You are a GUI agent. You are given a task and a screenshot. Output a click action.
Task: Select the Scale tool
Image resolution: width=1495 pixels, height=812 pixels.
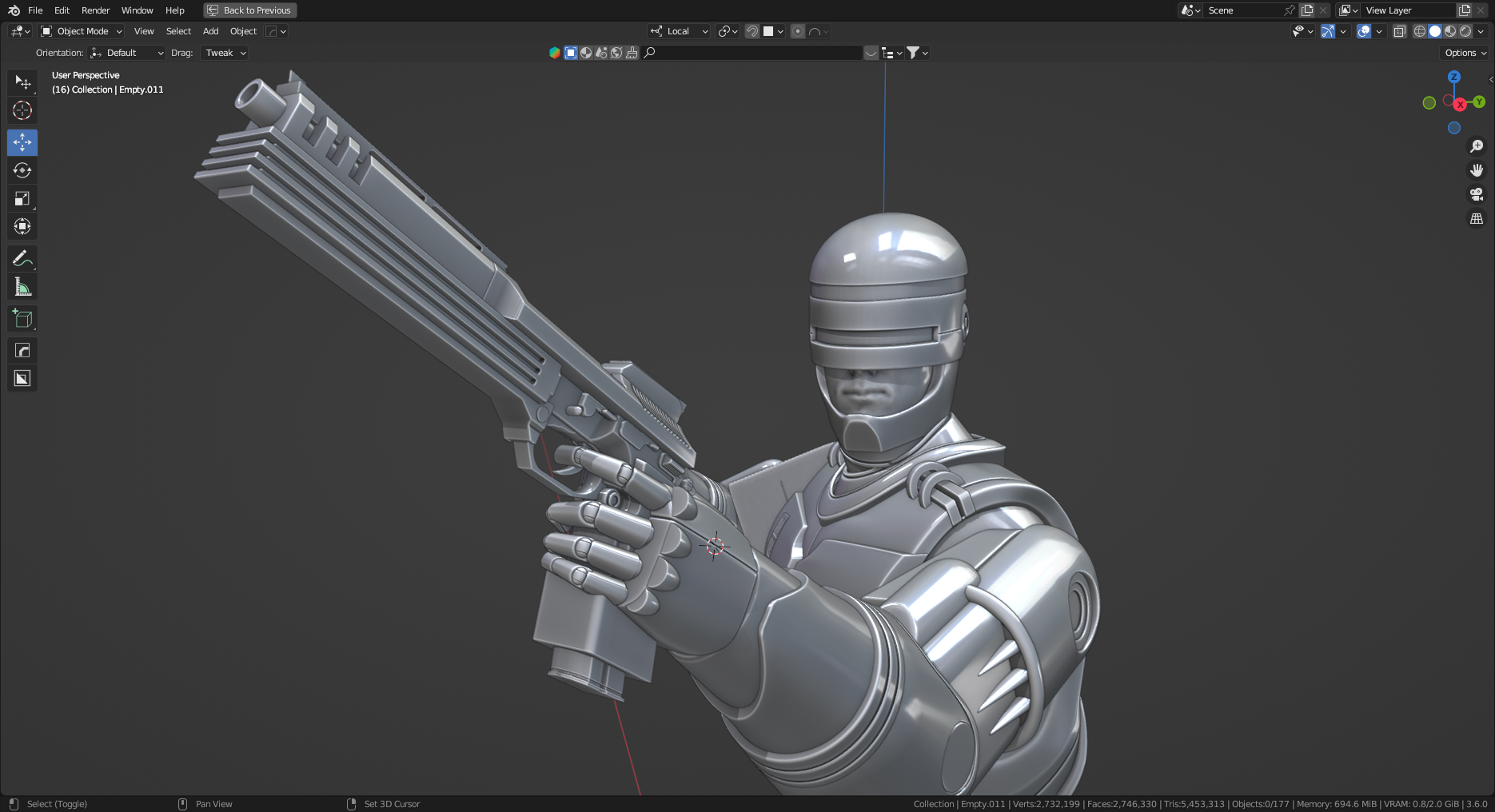(x=22, y=198)
